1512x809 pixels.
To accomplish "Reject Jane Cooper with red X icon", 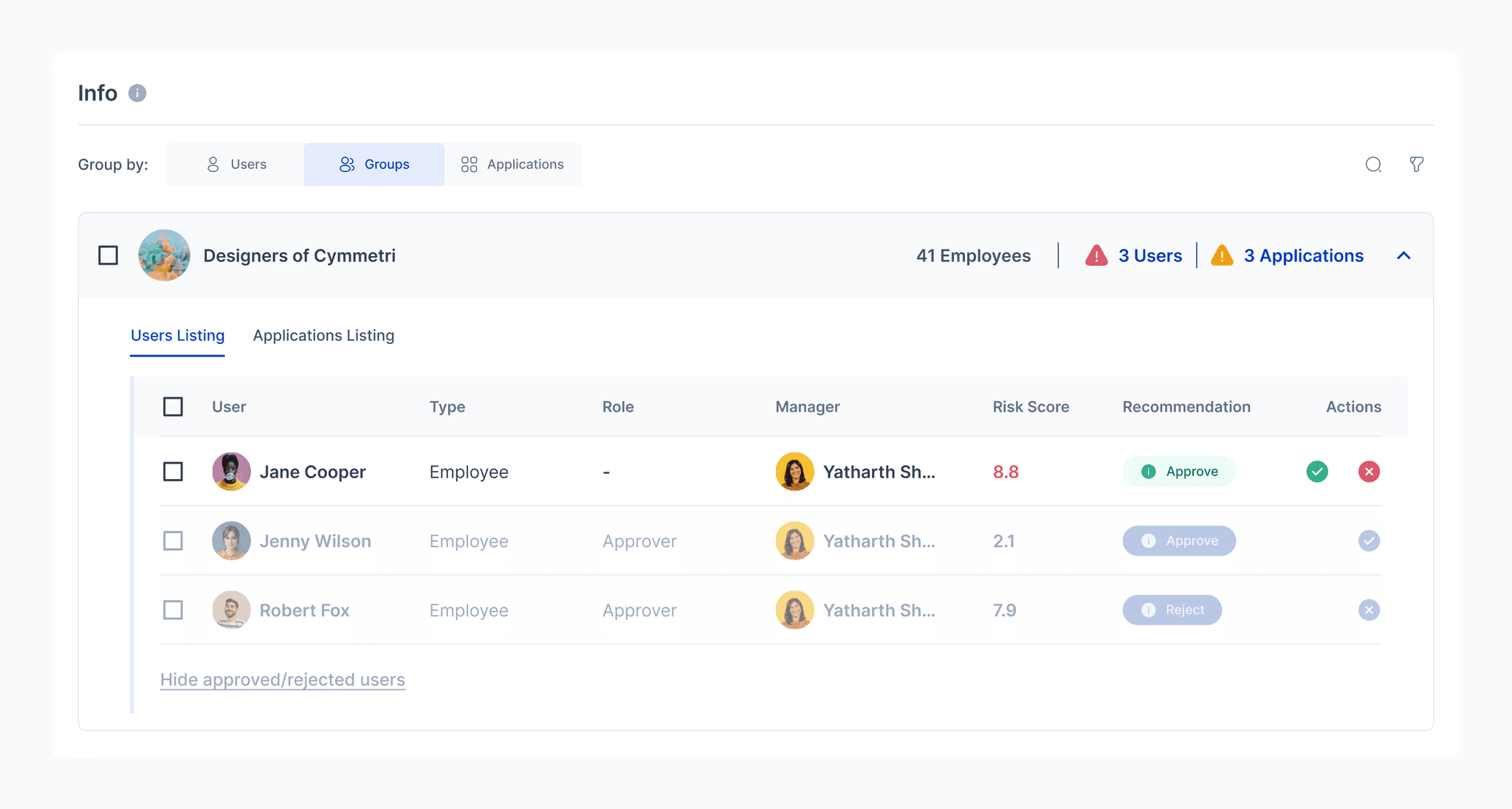I will [1369, 472].
